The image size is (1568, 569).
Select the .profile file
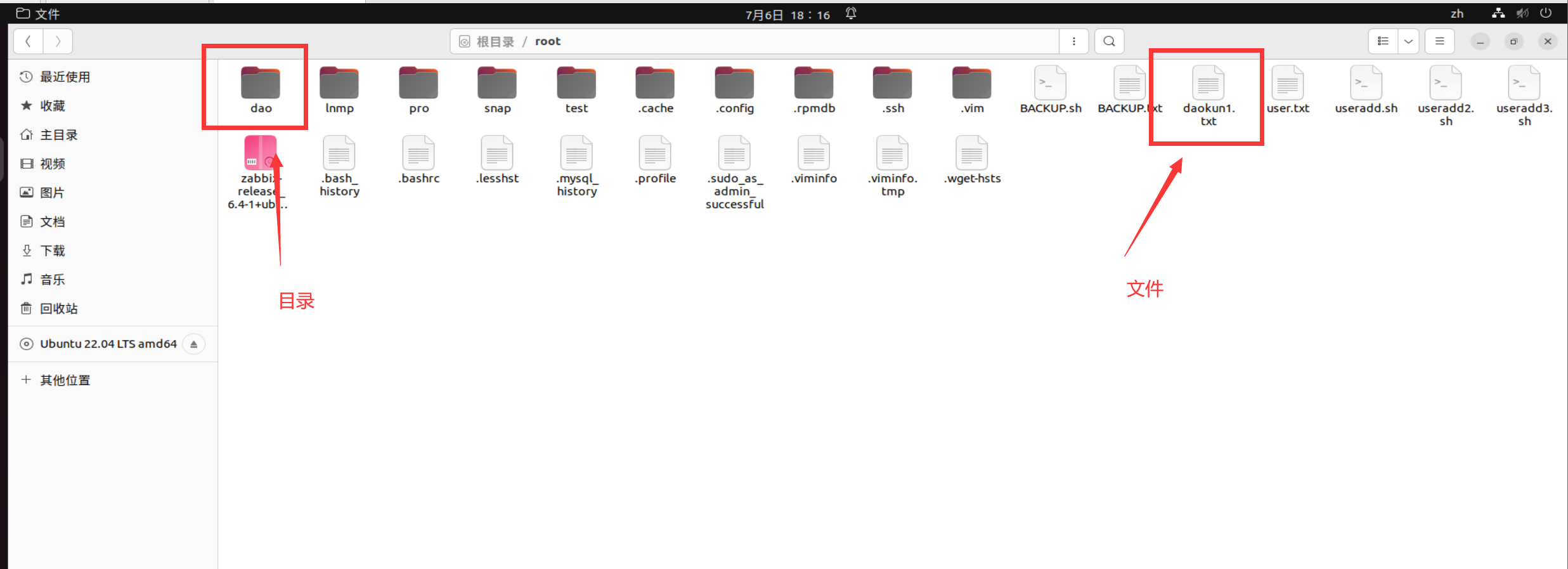pos(655,160)
